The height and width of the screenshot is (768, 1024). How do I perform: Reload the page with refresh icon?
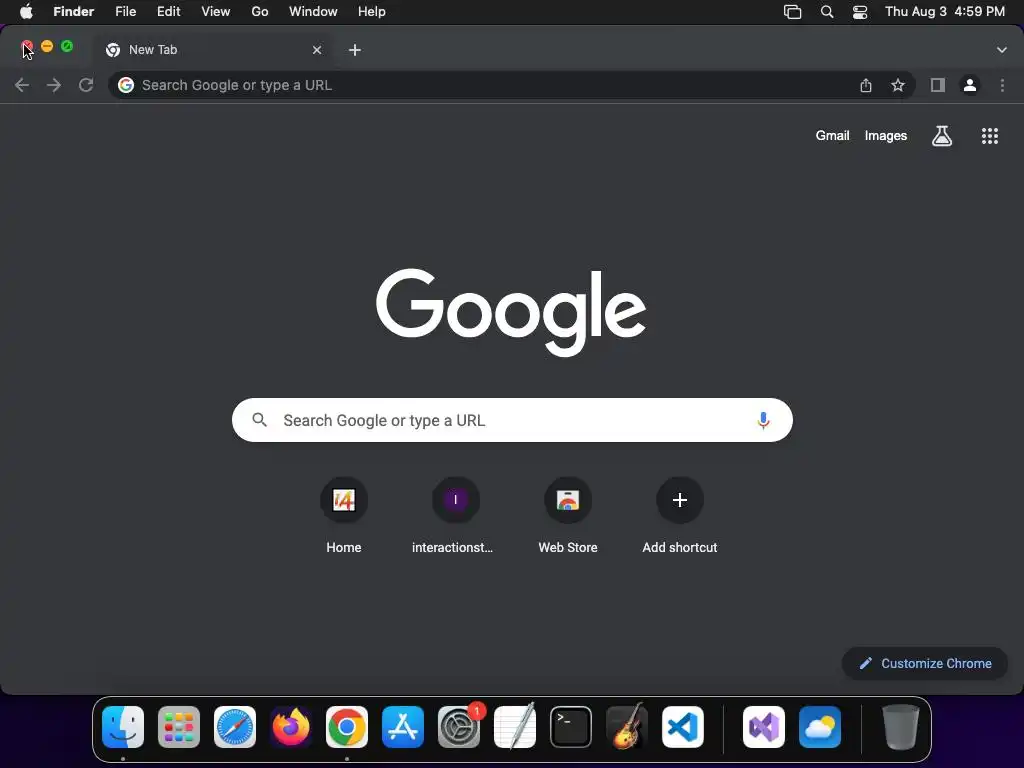(86, 85)
